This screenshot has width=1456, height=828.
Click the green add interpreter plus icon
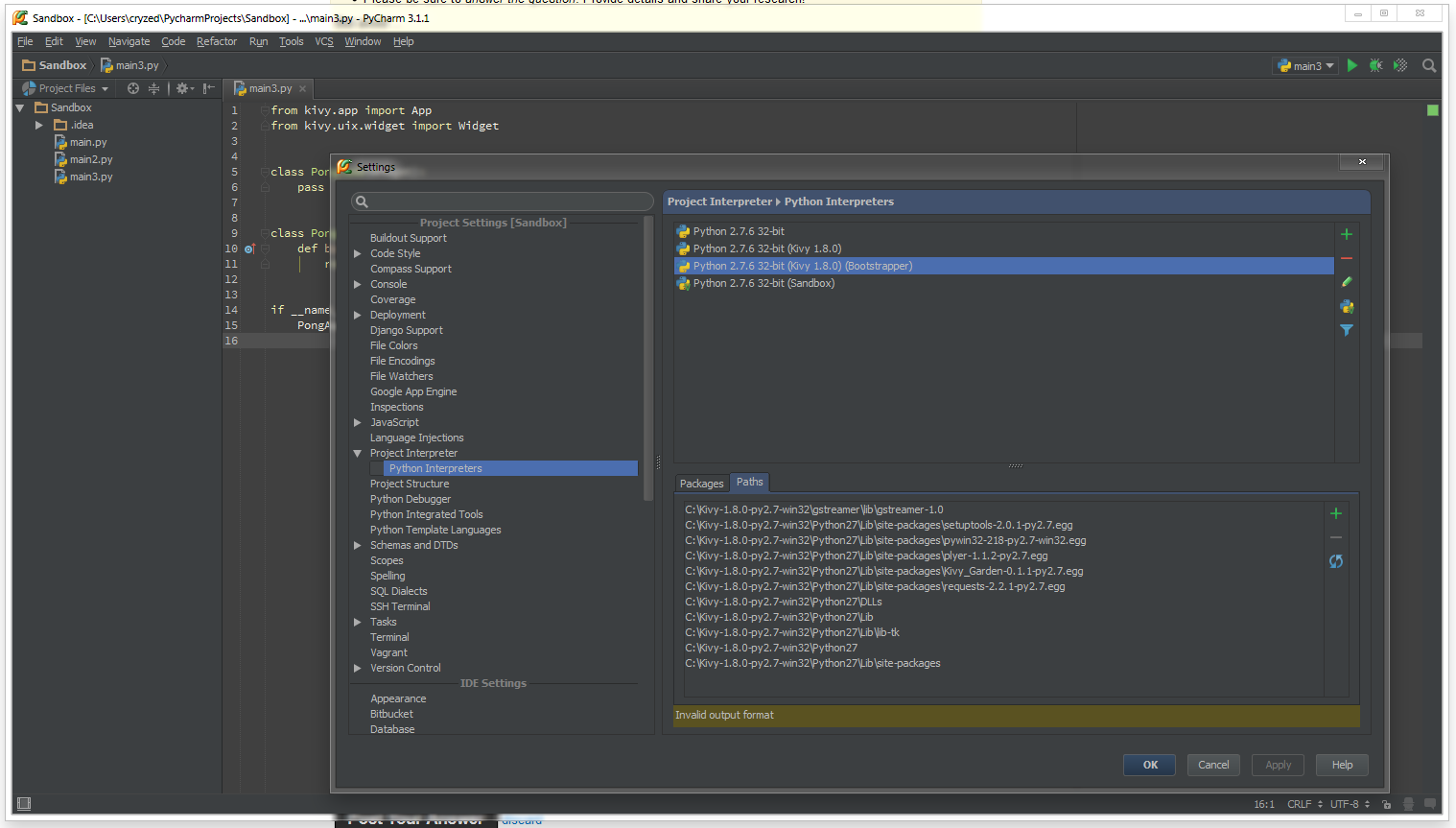point(1347,234)
